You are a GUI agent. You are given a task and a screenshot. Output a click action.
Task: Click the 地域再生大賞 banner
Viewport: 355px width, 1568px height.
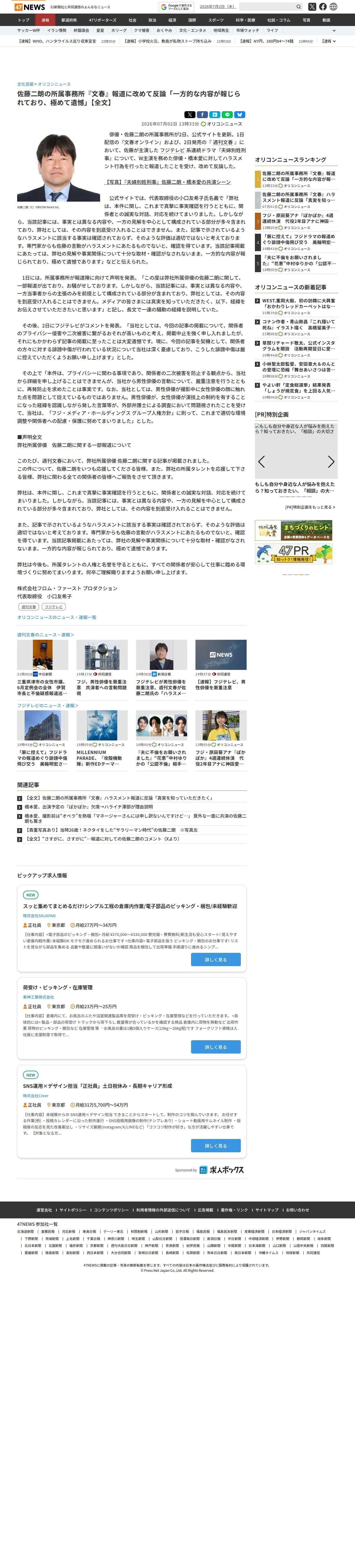pyautogui.click(x=294, y=530)
